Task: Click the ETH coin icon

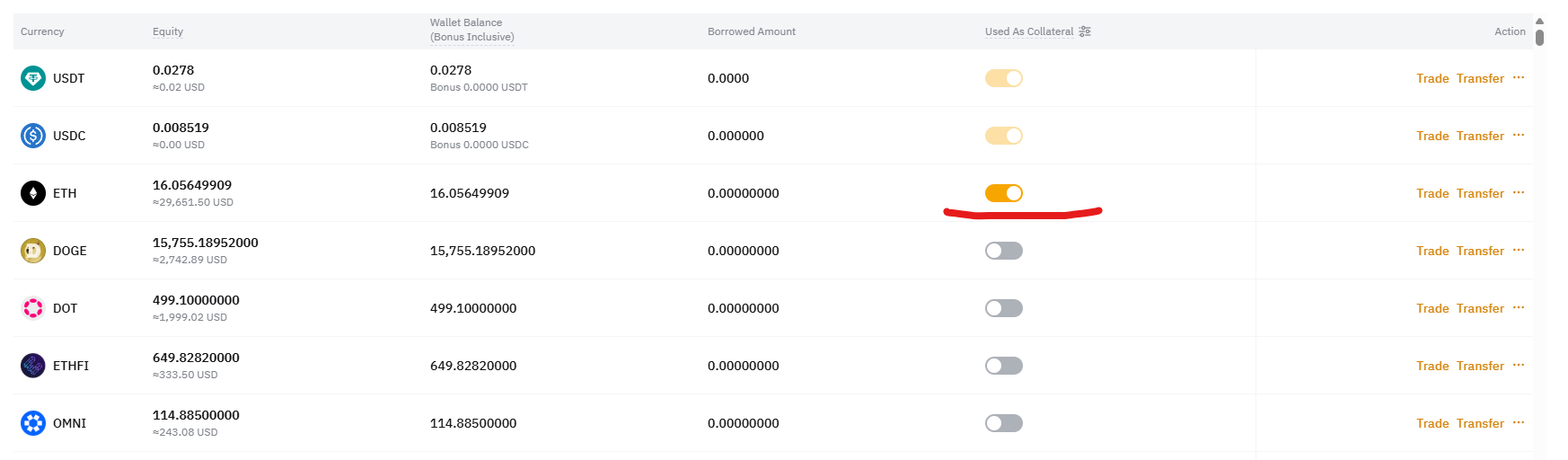Action: pos(33,193)
